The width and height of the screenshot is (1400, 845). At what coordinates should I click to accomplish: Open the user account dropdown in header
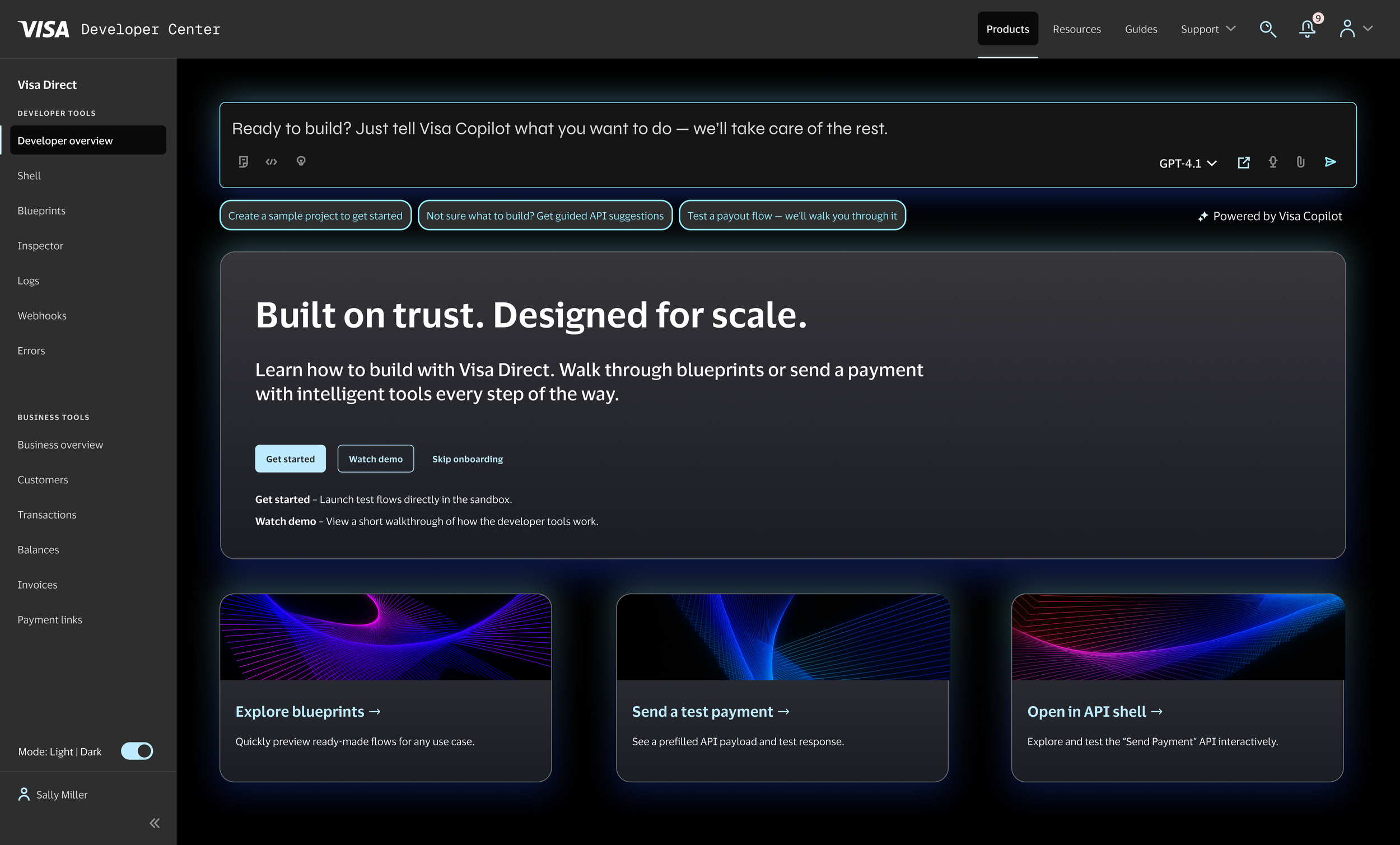tap(1356, 29)
